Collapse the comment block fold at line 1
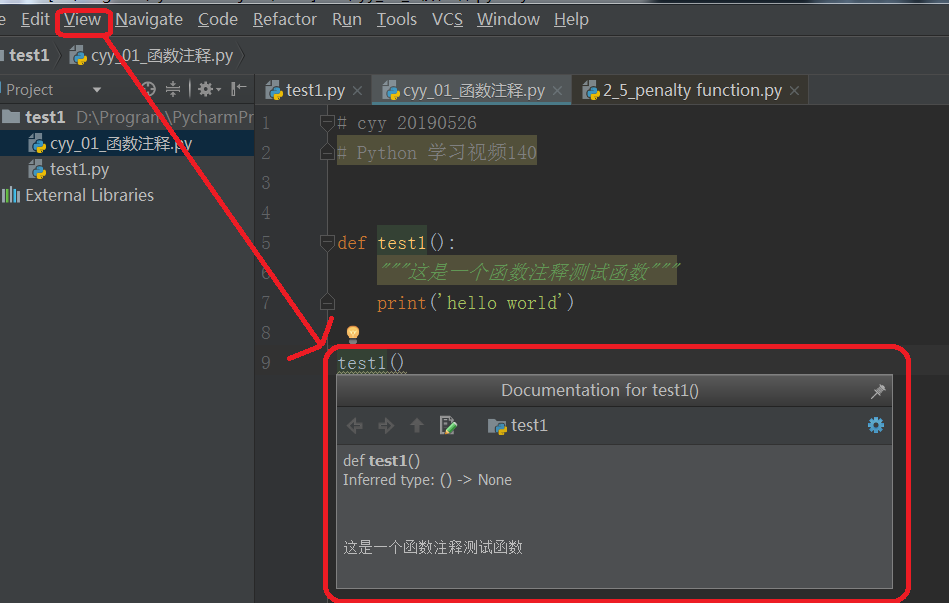The height and width of the screenshot is (603, 949). tap(327, 123)
